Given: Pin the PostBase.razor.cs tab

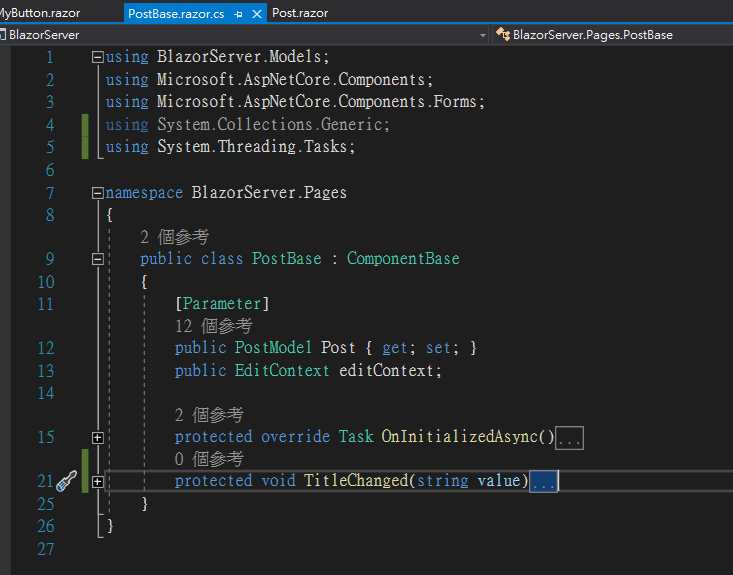Looking at the screenshot, I should [x=238, y=14].
